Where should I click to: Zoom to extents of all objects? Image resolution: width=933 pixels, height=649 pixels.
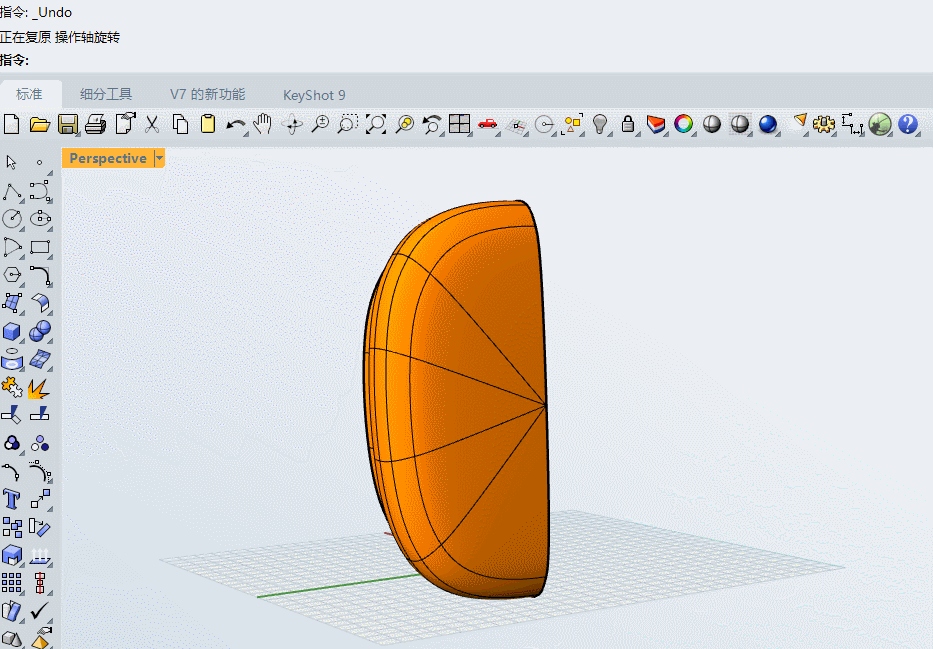(376, 124)
